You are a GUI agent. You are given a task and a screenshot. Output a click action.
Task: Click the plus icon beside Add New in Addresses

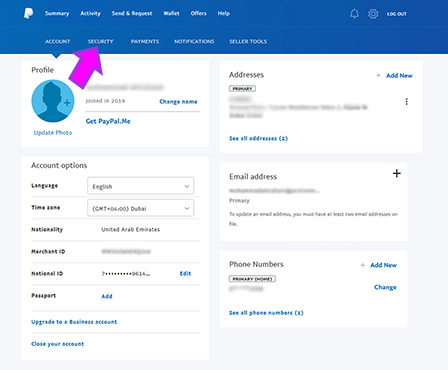pos(378,76)
